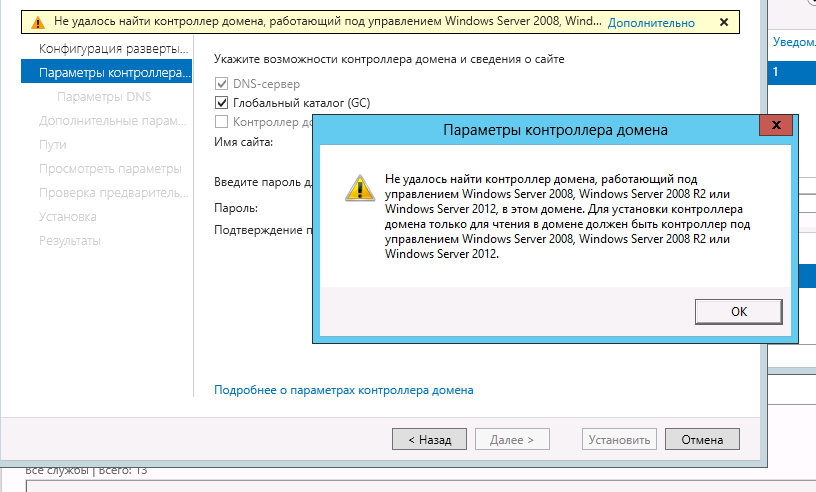Viewport: 816px width, 492px height.
Task: Select Параметры контроллера домена step
Action: [x=106, y=72]
